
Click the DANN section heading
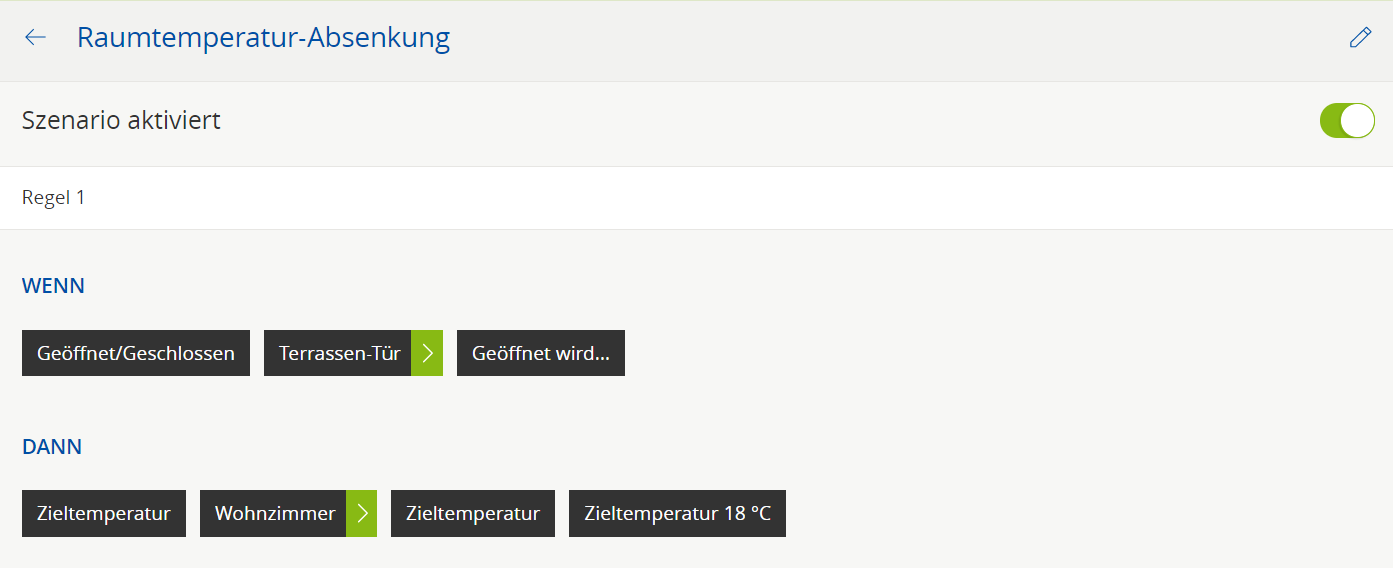pos(52,447)
